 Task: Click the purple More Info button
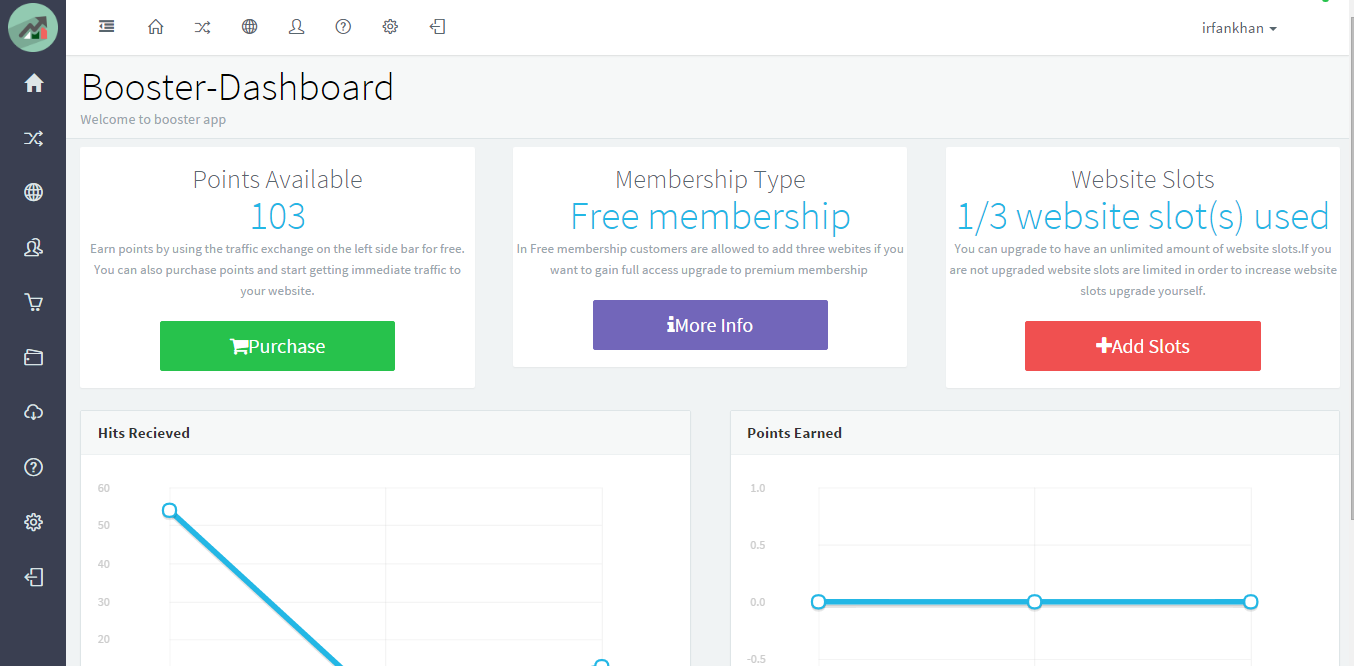[x=710, y=325]
